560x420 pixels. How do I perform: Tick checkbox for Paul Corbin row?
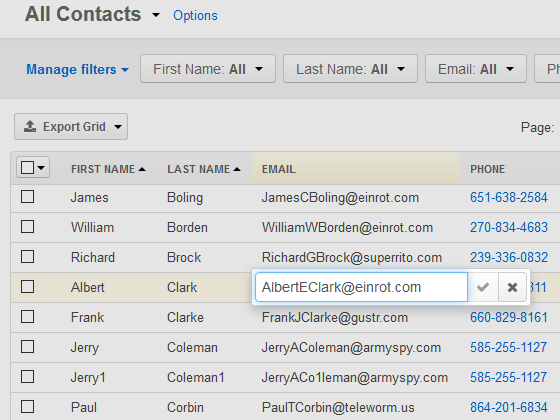coord(28,407)
